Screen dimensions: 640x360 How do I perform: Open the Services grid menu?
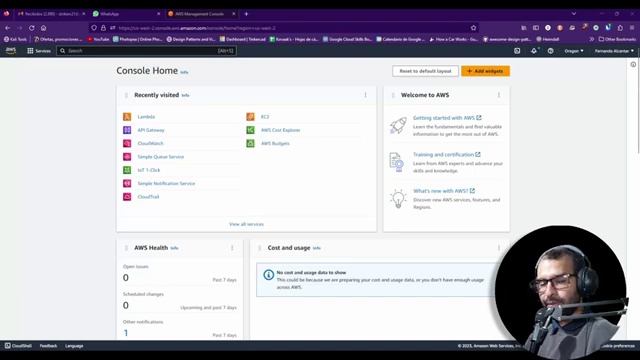coord(39,51)
